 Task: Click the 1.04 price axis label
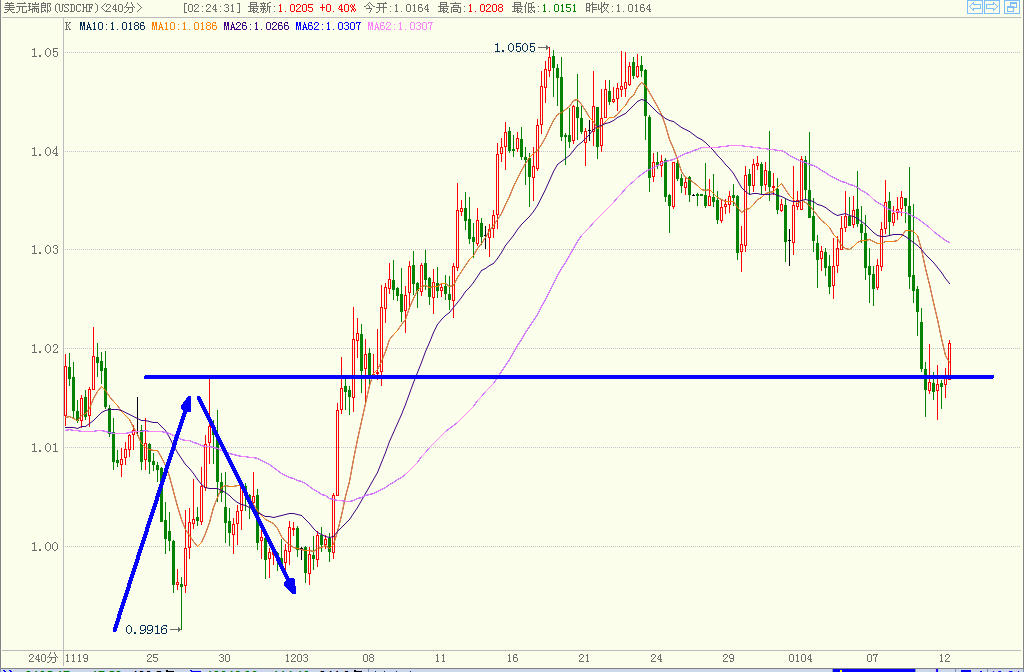coord(44,152)
